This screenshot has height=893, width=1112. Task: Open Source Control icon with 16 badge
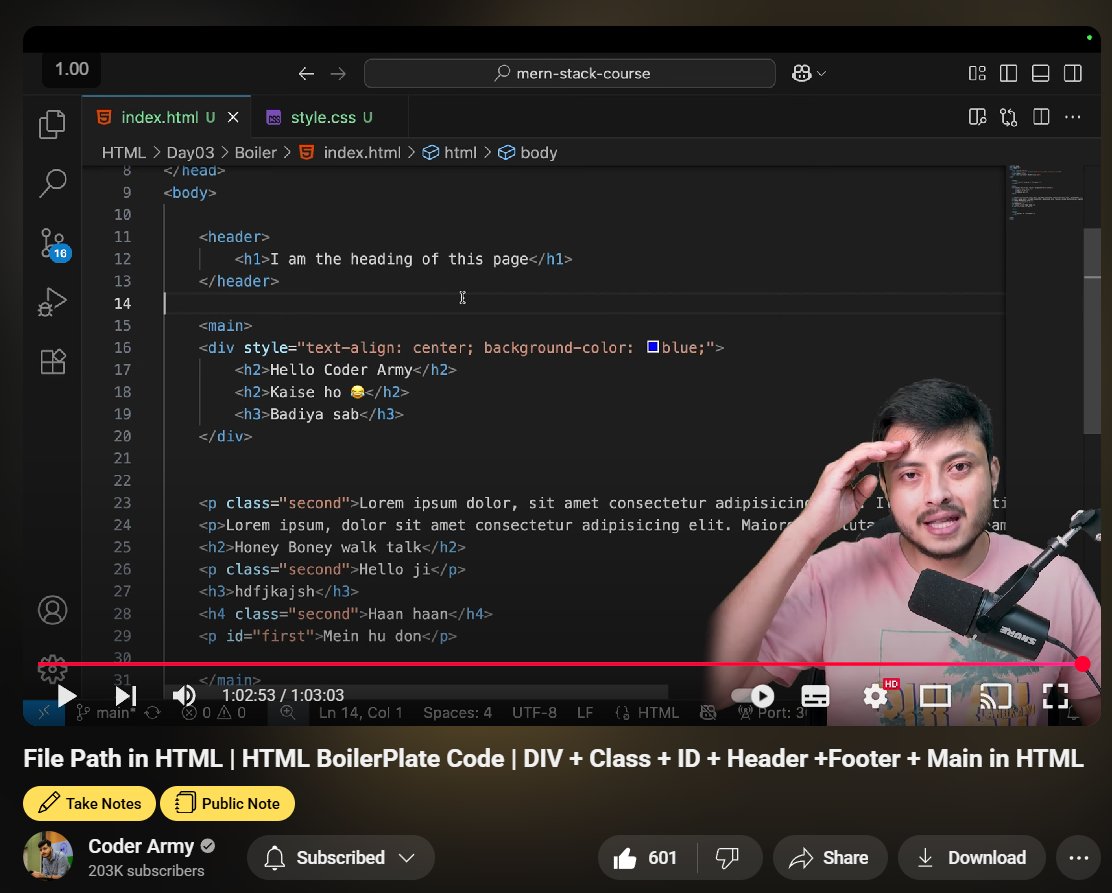click(54, 244)
